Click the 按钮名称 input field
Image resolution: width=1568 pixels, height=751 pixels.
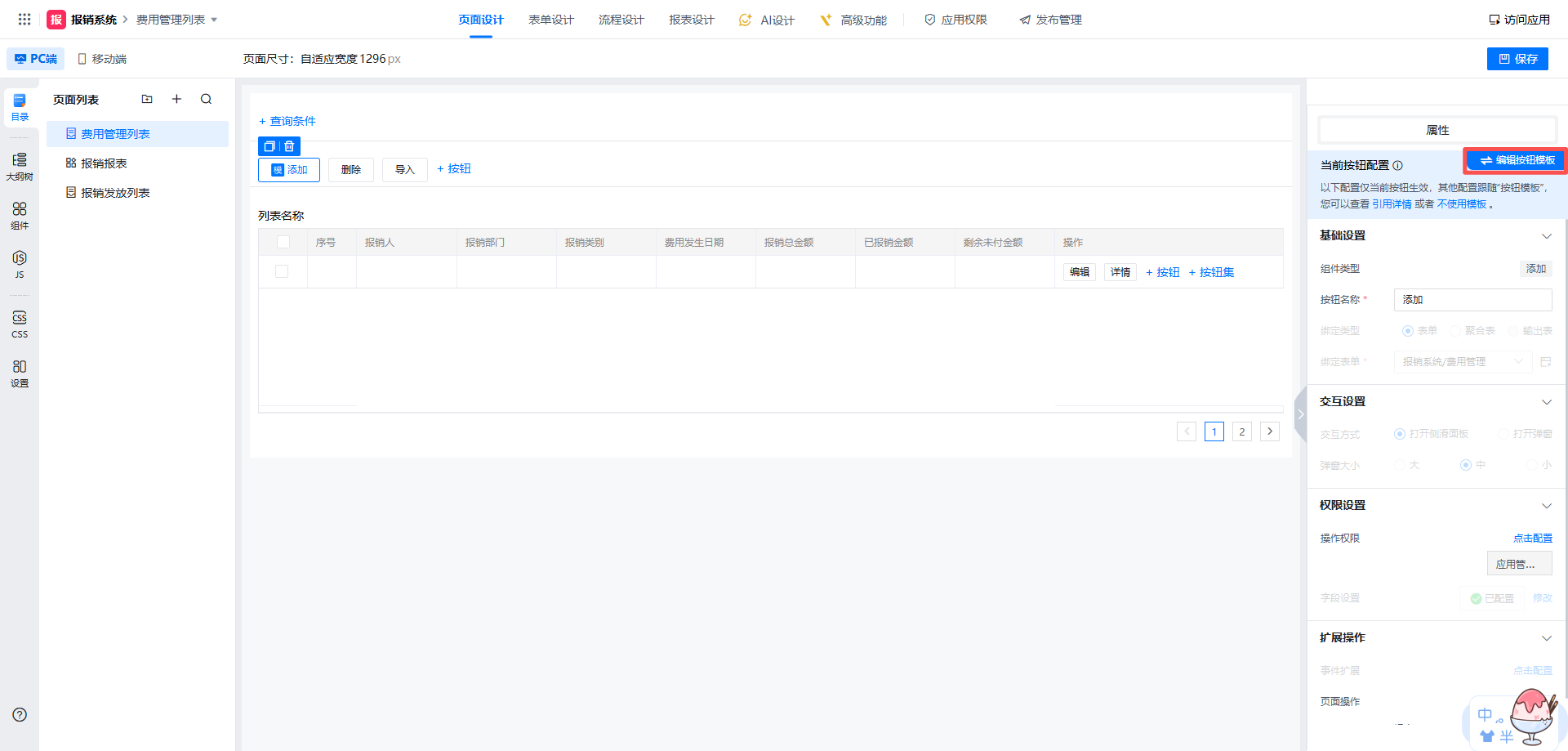tap(1472, 300)
